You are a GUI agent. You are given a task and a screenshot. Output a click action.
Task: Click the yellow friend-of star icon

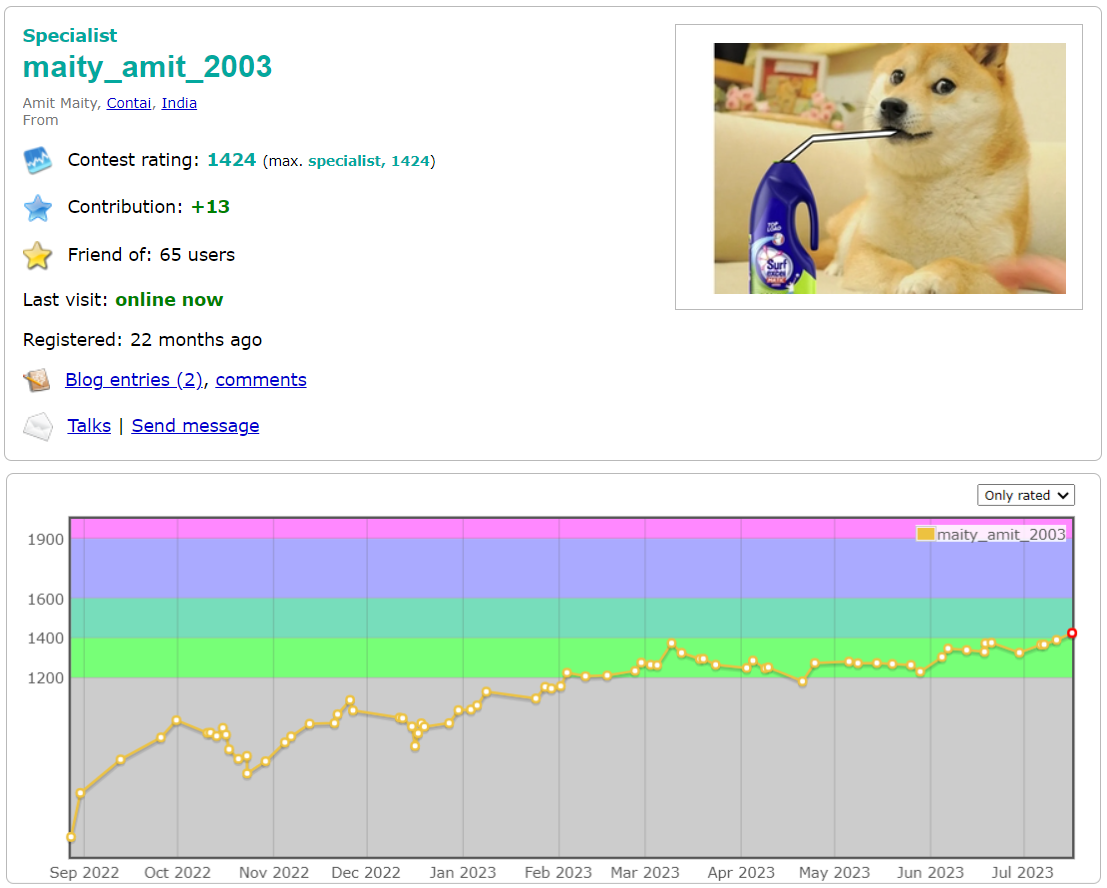37,255
